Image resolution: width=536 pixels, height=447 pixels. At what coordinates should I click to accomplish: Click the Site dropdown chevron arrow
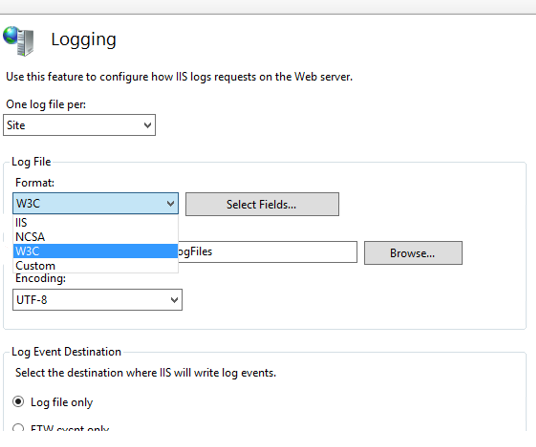[148, 125]
